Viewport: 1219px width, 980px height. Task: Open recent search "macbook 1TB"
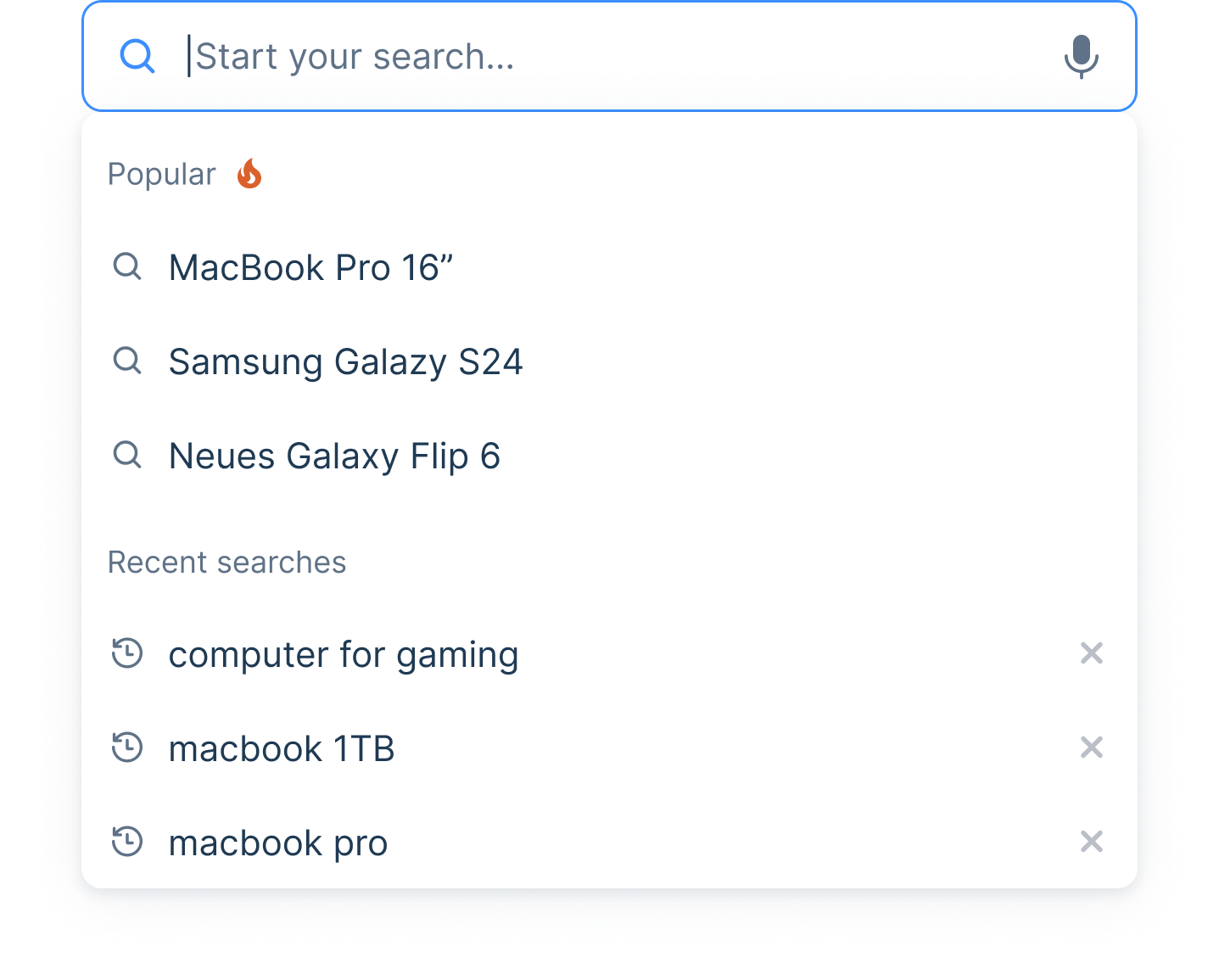(282, 749)
